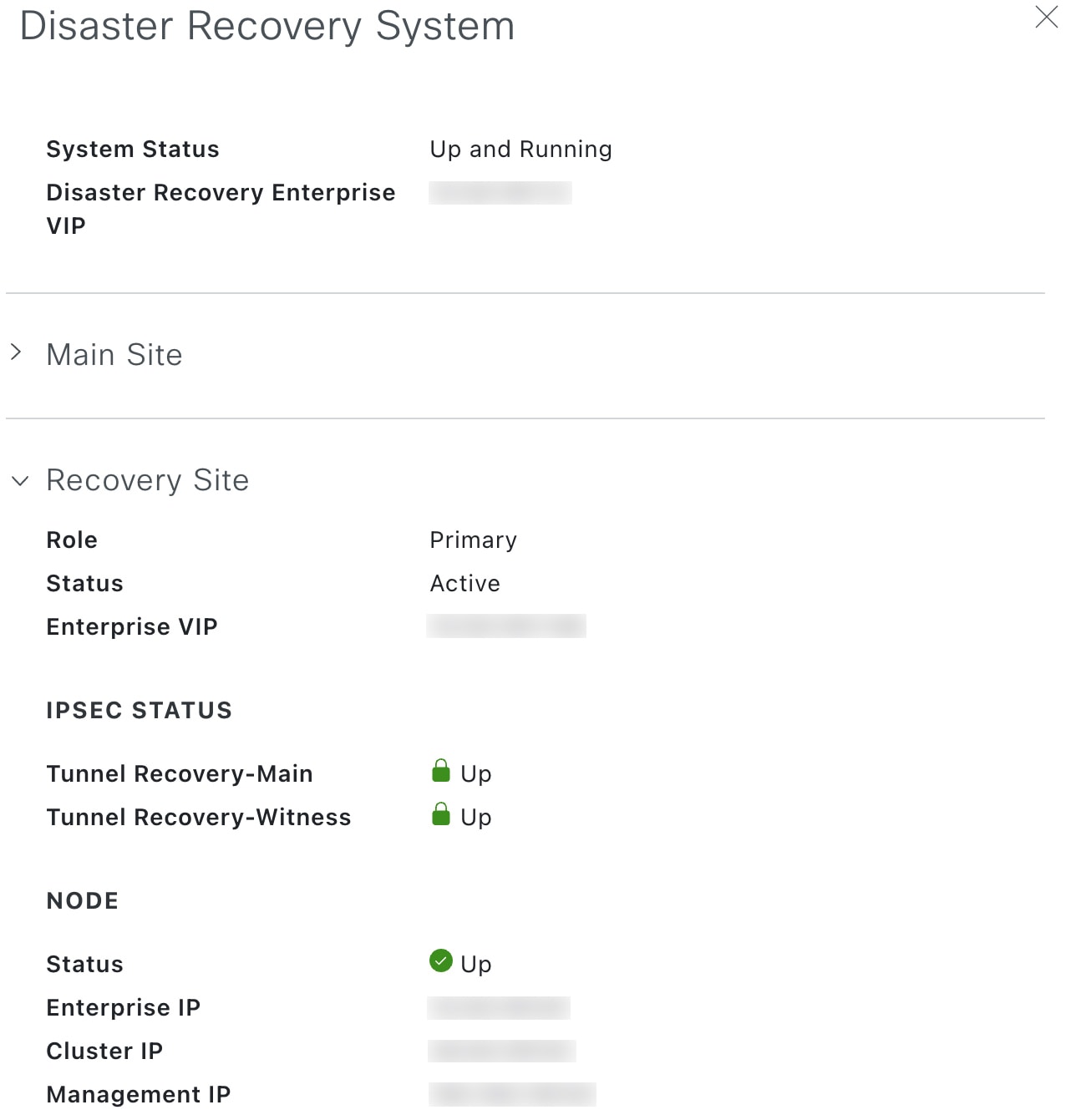Click the Management IP blurred value
Image resolution: width=1071 pixels, height=1120 pixels.
pos(512,1094)
